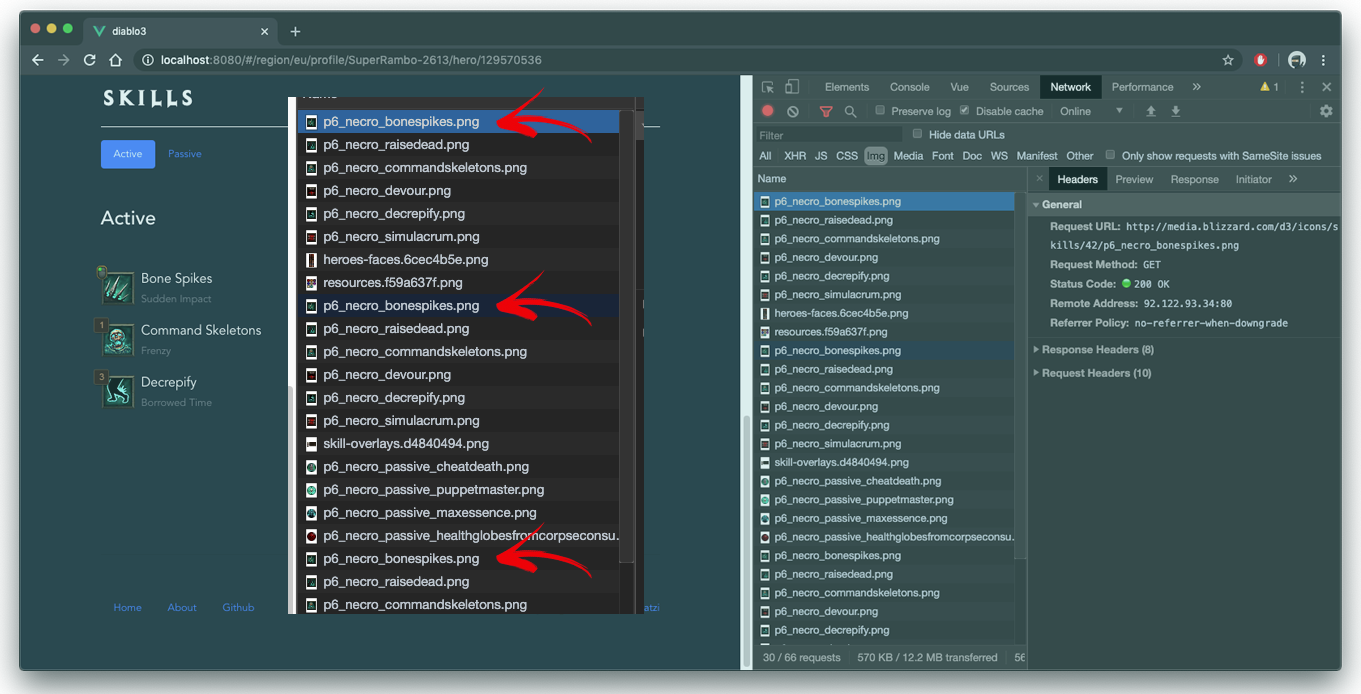
Task: Enable the Preserve log checkbox
Action: coord(880,111)
